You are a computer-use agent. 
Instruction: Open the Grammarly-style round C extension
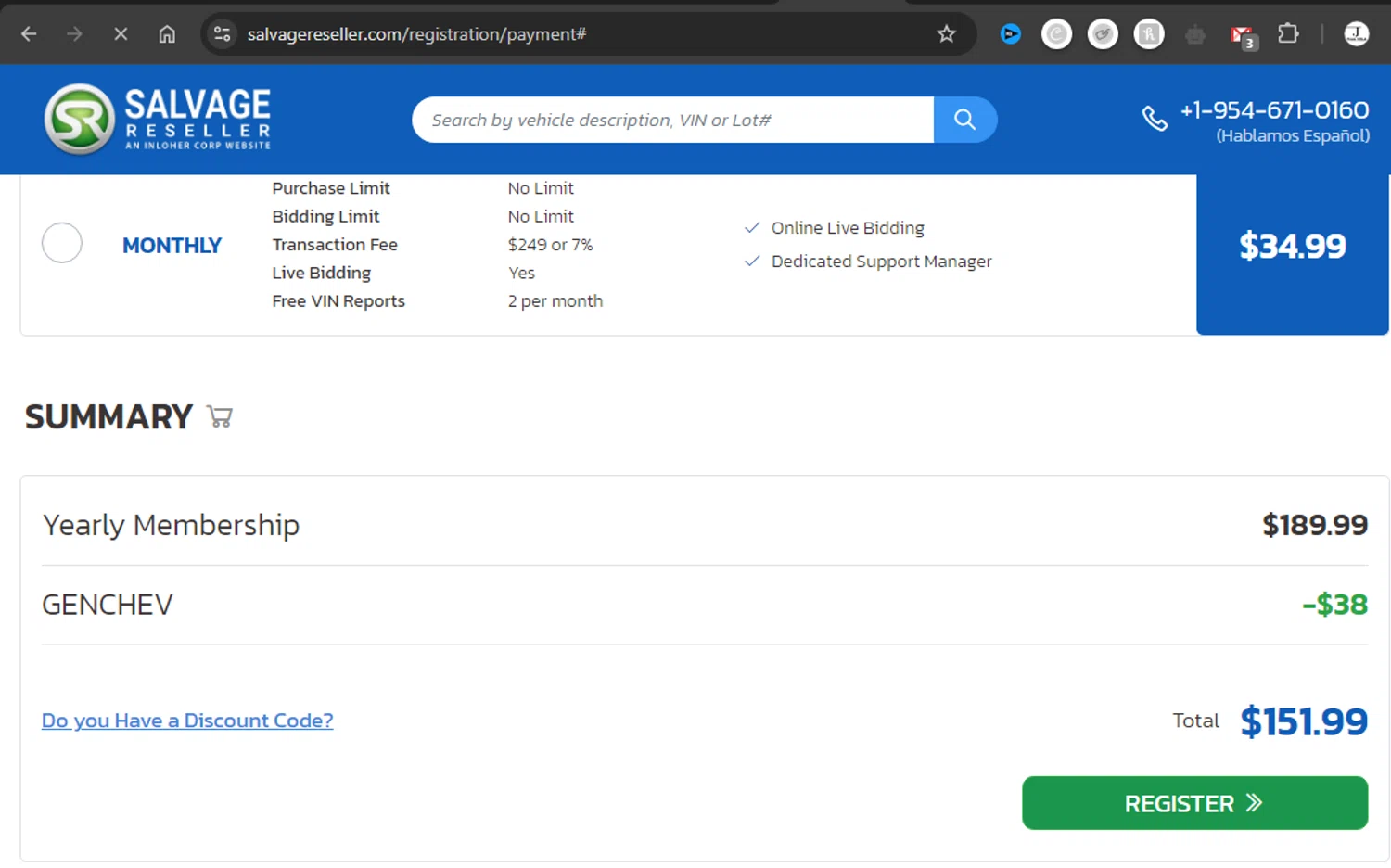[1056, 34]
